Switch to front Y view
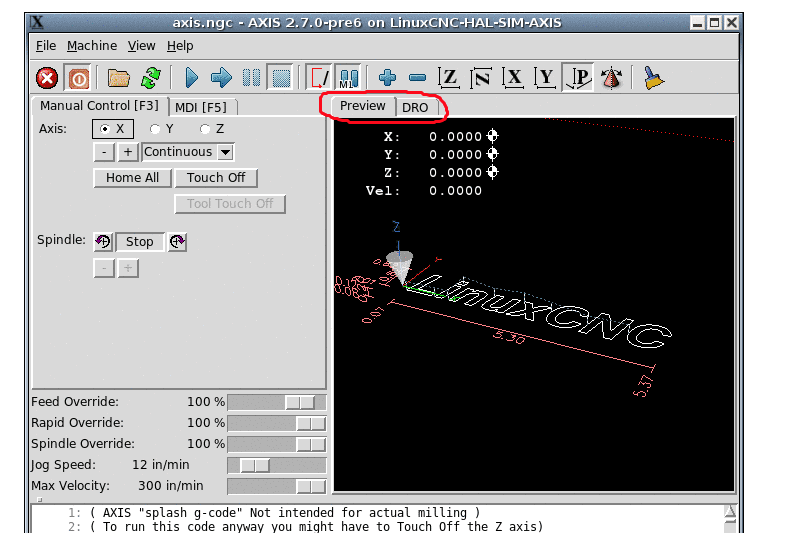The height and width of the screenshot is (533, 787). coord(545,78)
